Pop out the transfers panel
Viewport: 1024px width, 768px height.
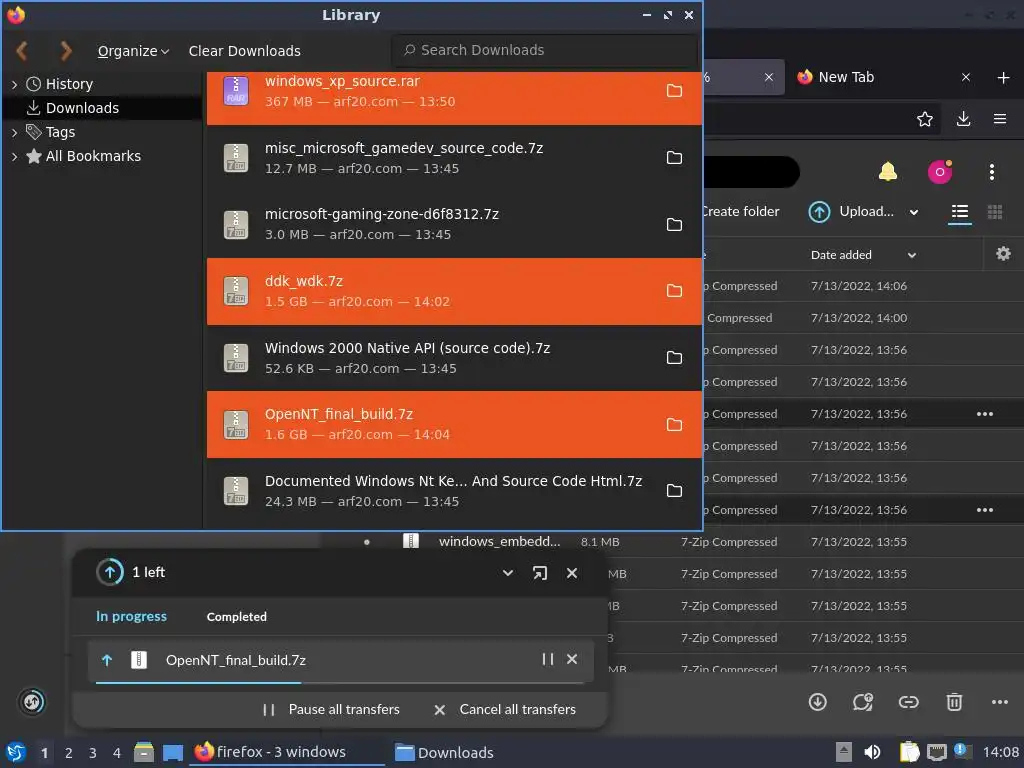[x=539, y=573]
